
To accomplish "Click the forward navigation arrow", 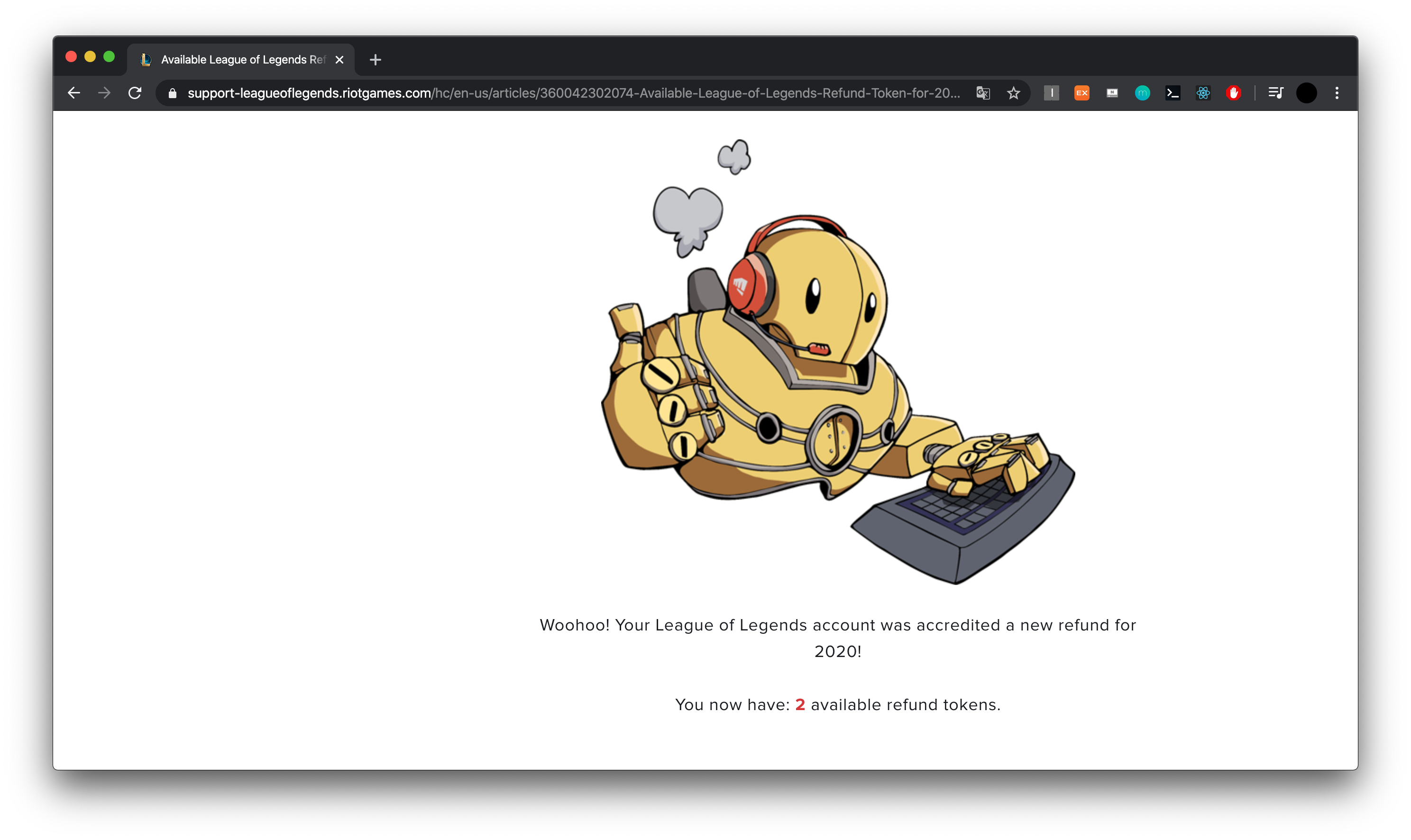I will coord(104,93).
